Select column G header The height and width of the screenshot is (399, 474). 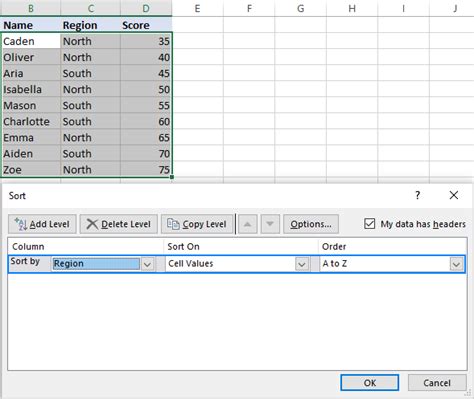(301, 8)
